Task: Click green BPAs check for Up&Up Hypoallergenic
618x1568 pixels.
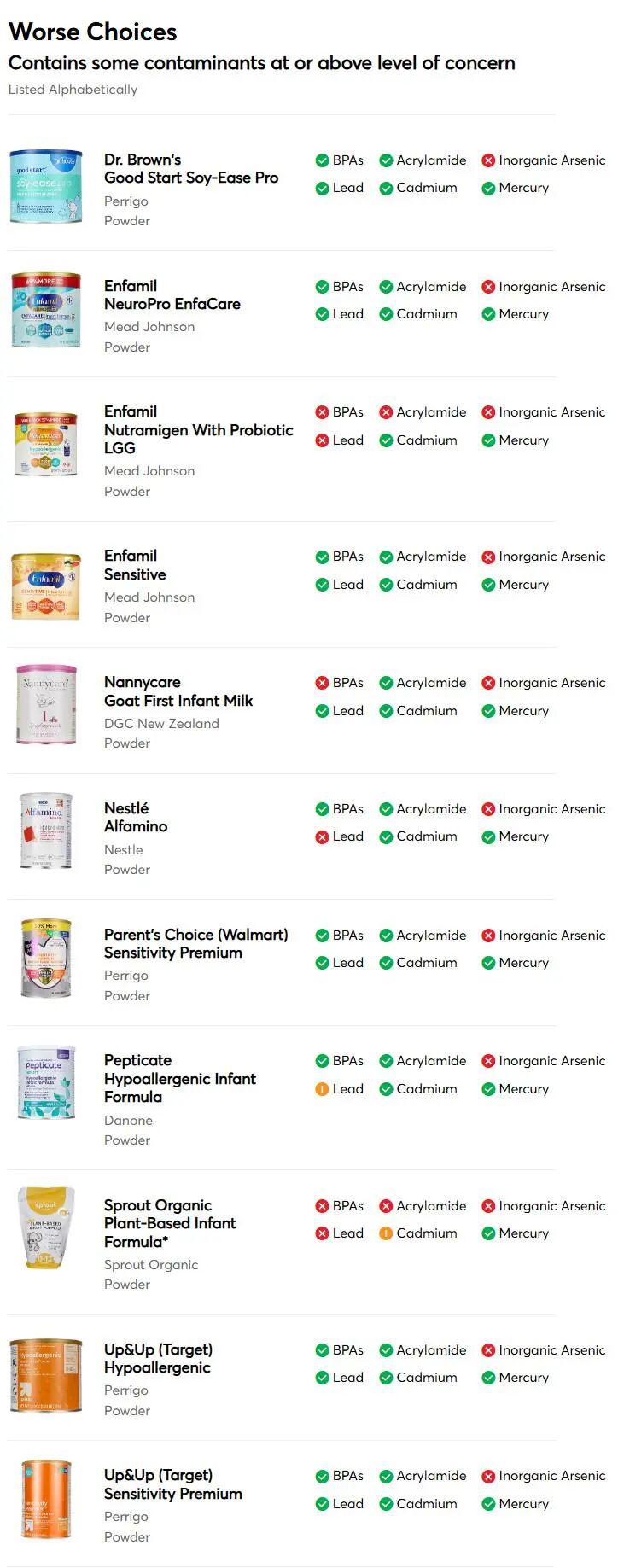Action: tap(322, 1350)
